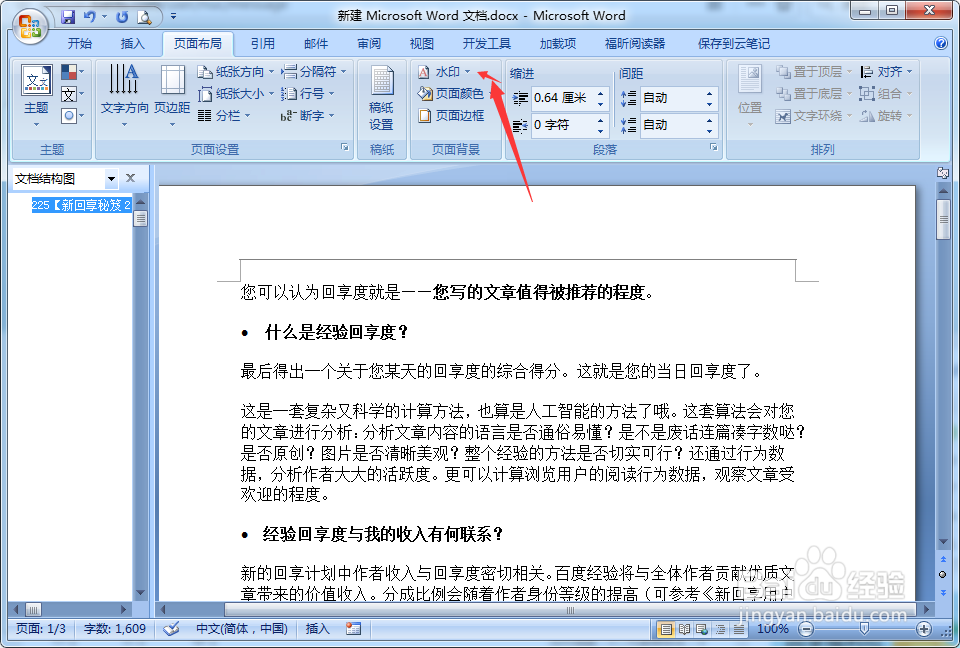Open the 位置 position gallery
The width and height of the screenshot is (960, 648).
[x=750, y=96]
